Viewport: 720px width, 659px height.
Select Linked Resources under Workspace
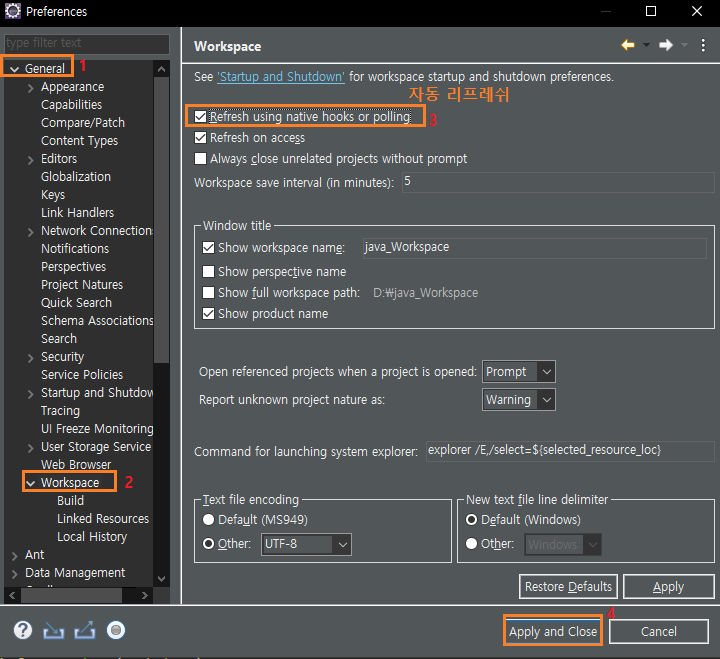coord(103,518)
